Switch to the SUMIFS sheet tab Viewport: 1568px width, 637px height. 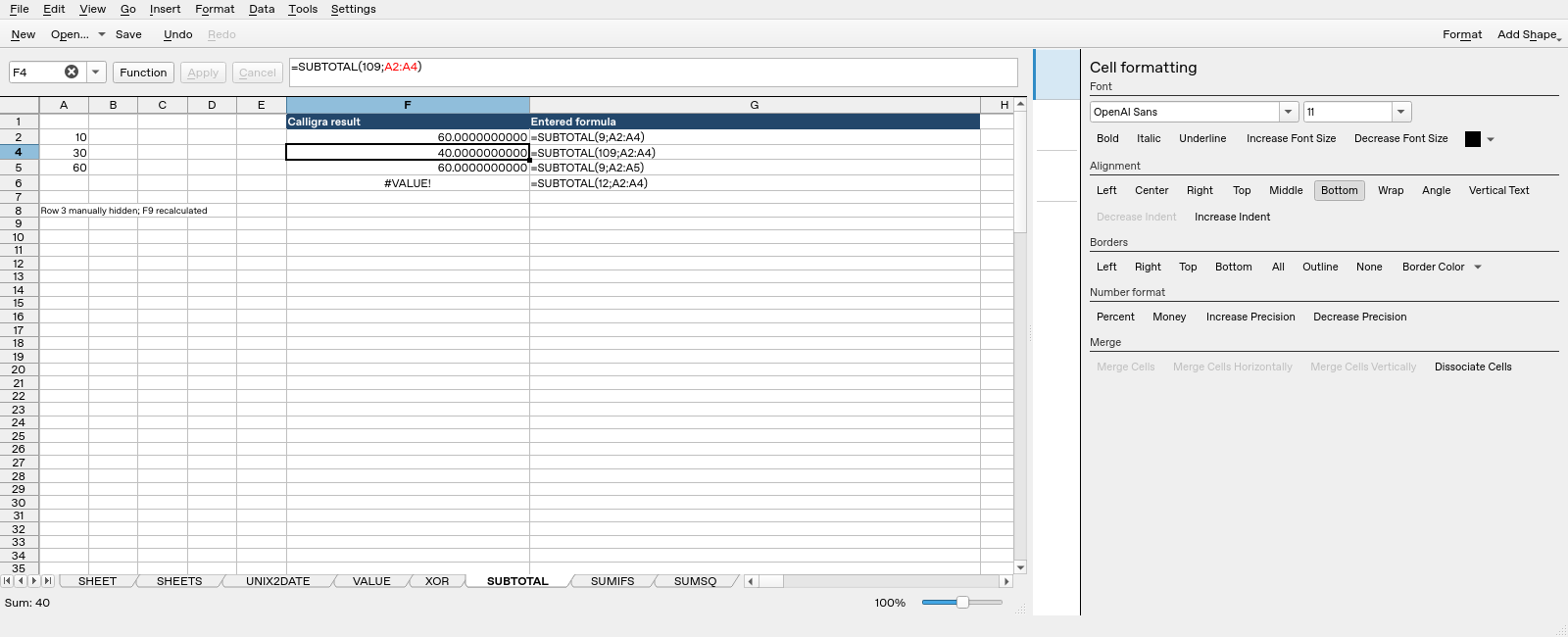[x=612, y=581]
